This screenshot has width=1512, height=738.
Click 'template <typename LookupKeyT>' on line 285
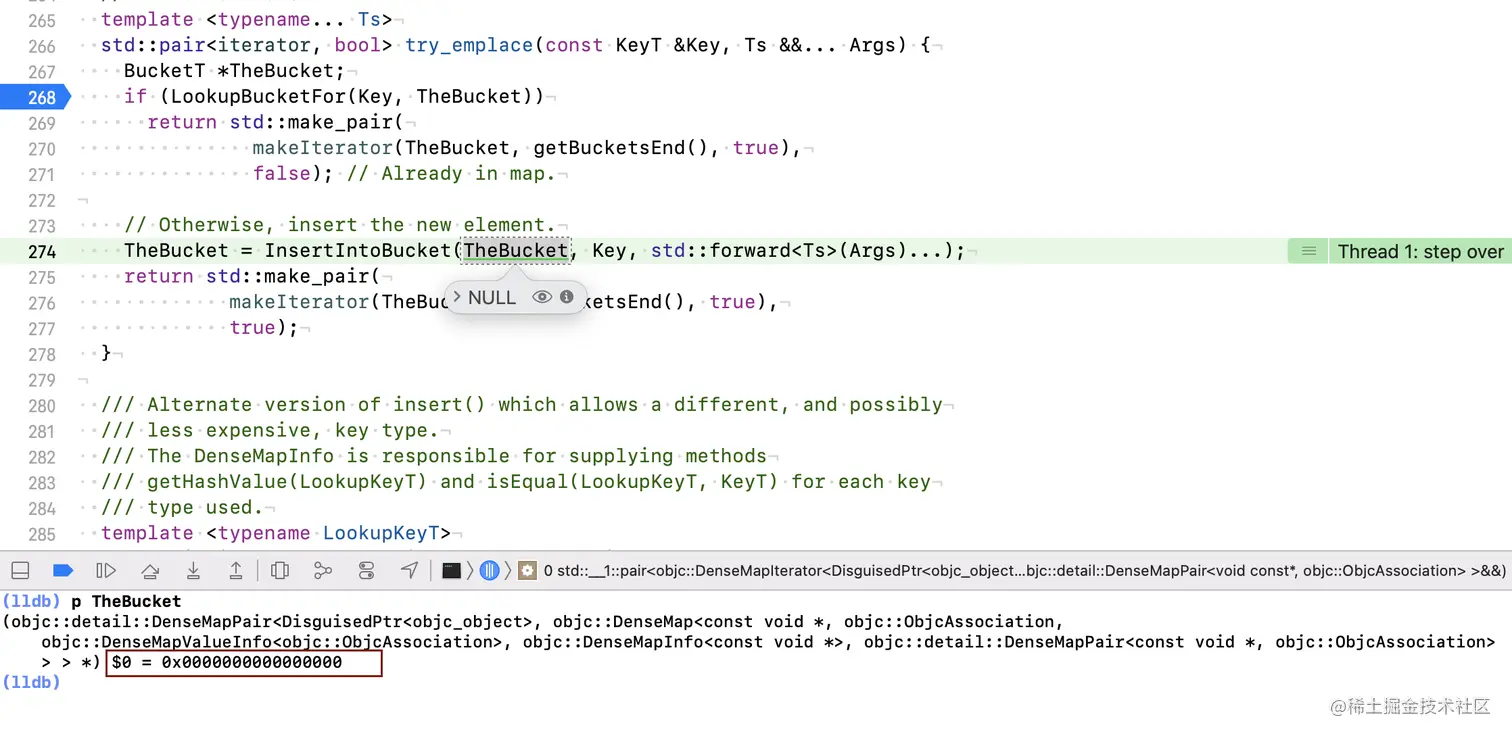pyautogui.click(x=276, y=533)
